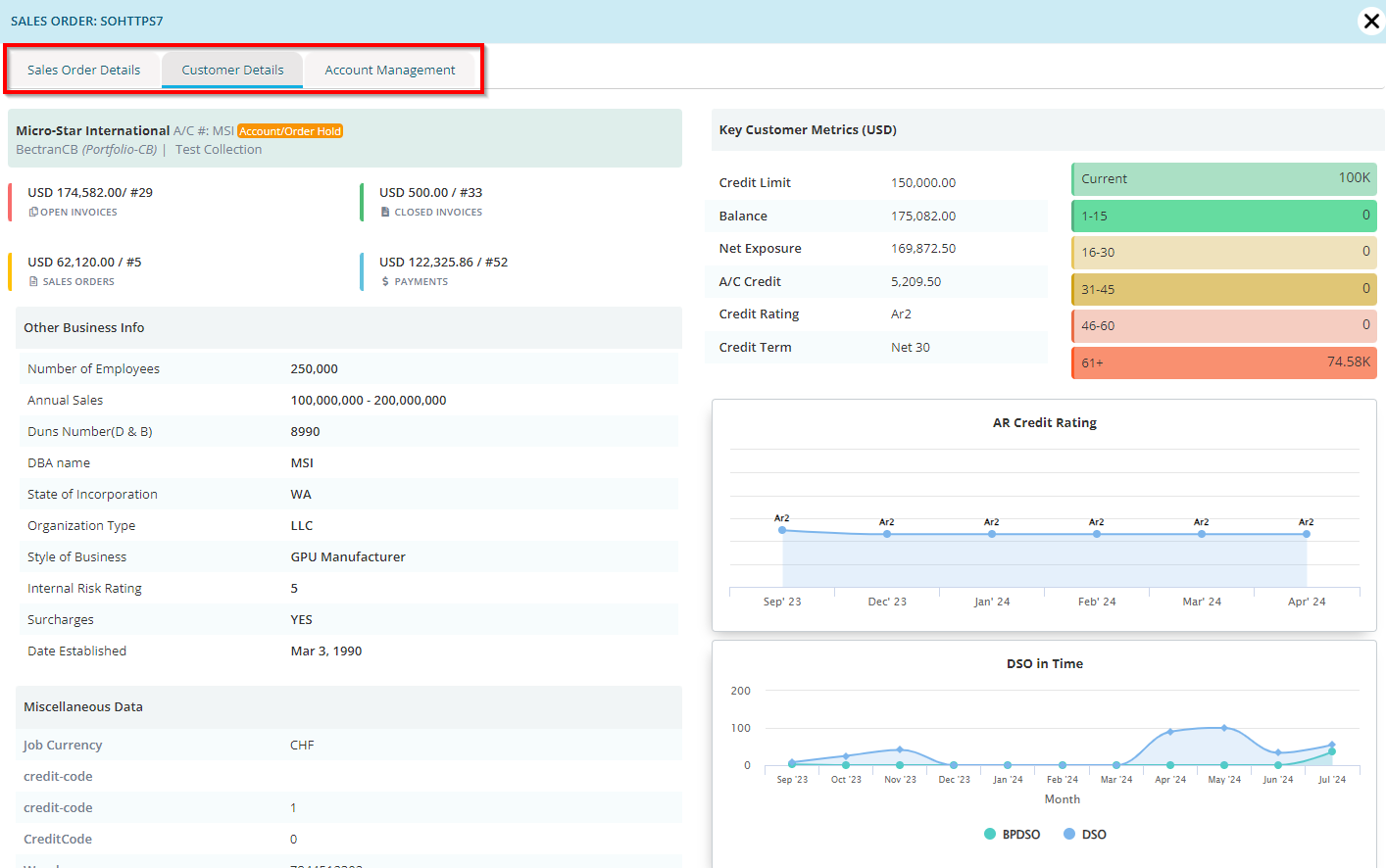
Task: Click the closed invoices file icon
Action: coord(385,212)
